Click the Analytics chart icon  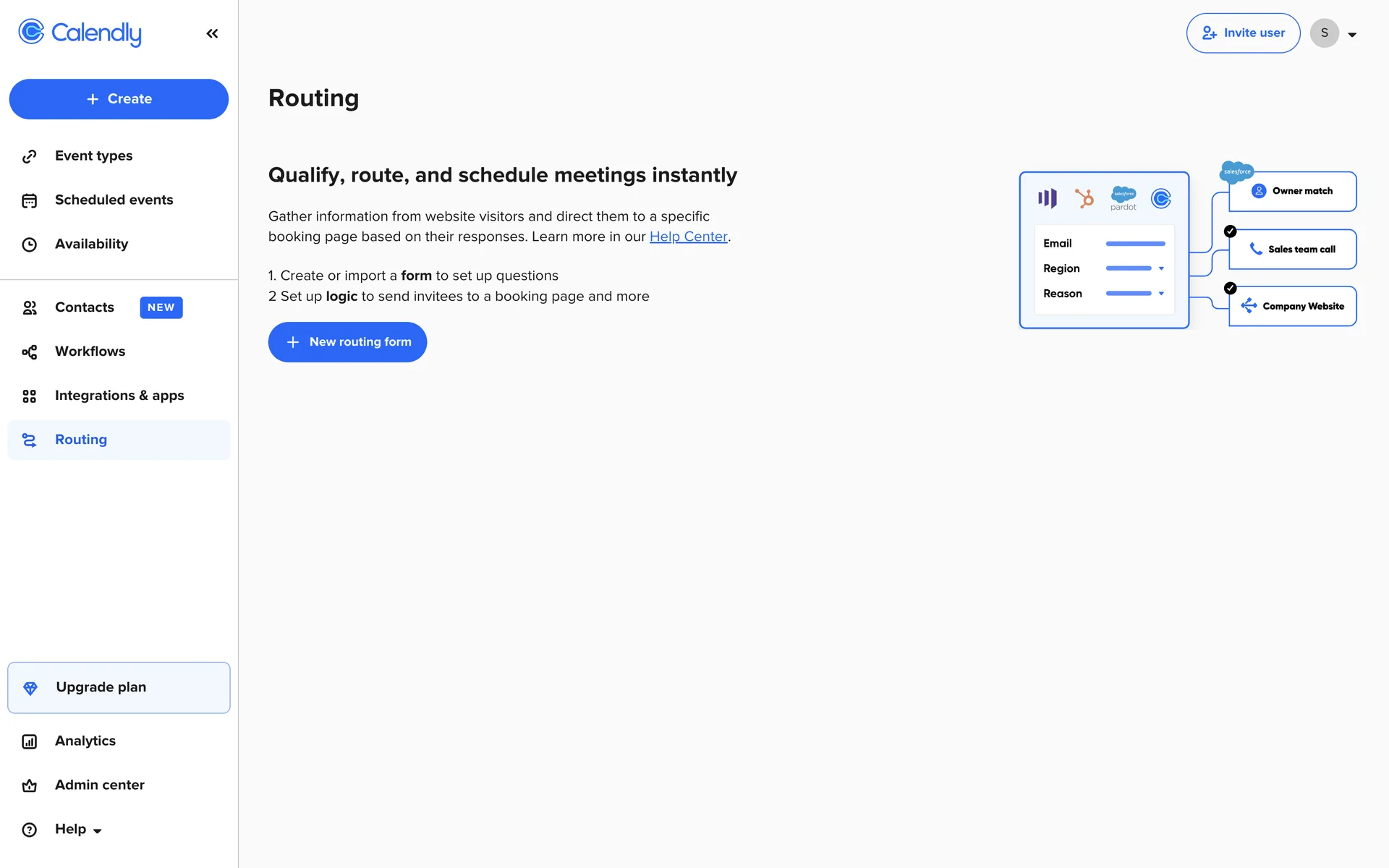(x=29, y=741)
